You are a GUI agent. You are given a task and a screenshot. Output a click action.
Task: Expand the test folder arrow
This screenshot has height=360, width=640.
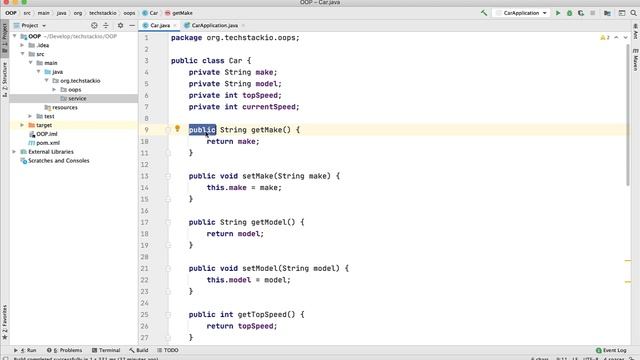coord(30,116)
